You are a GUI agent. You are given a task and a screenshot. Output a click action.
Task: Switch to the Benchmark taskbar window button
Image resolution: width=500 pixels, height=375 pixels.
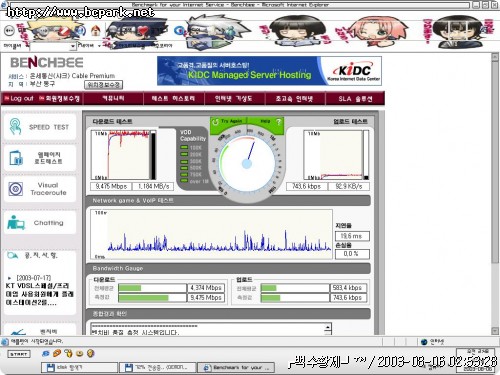click(x=236, y=367)
